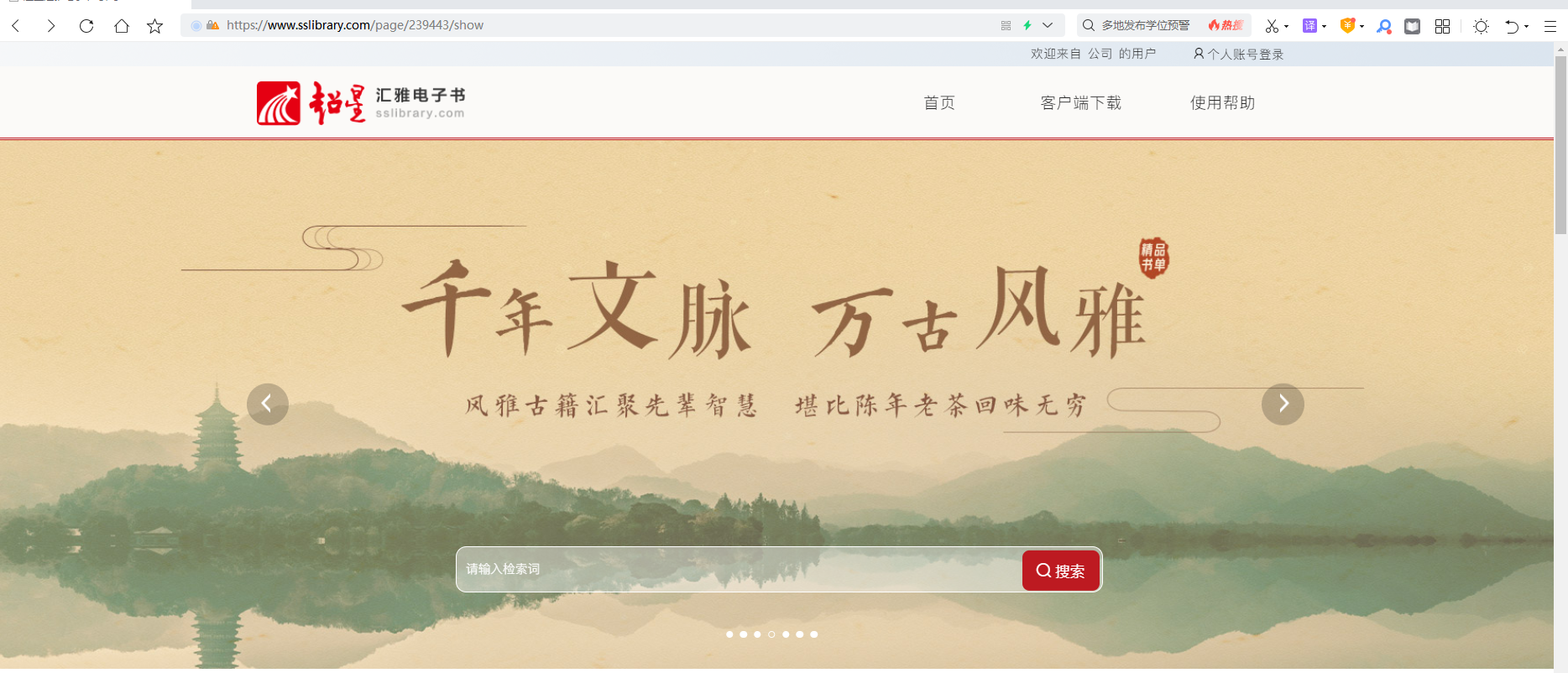Open the 首页 navigation item

[939, 103]
